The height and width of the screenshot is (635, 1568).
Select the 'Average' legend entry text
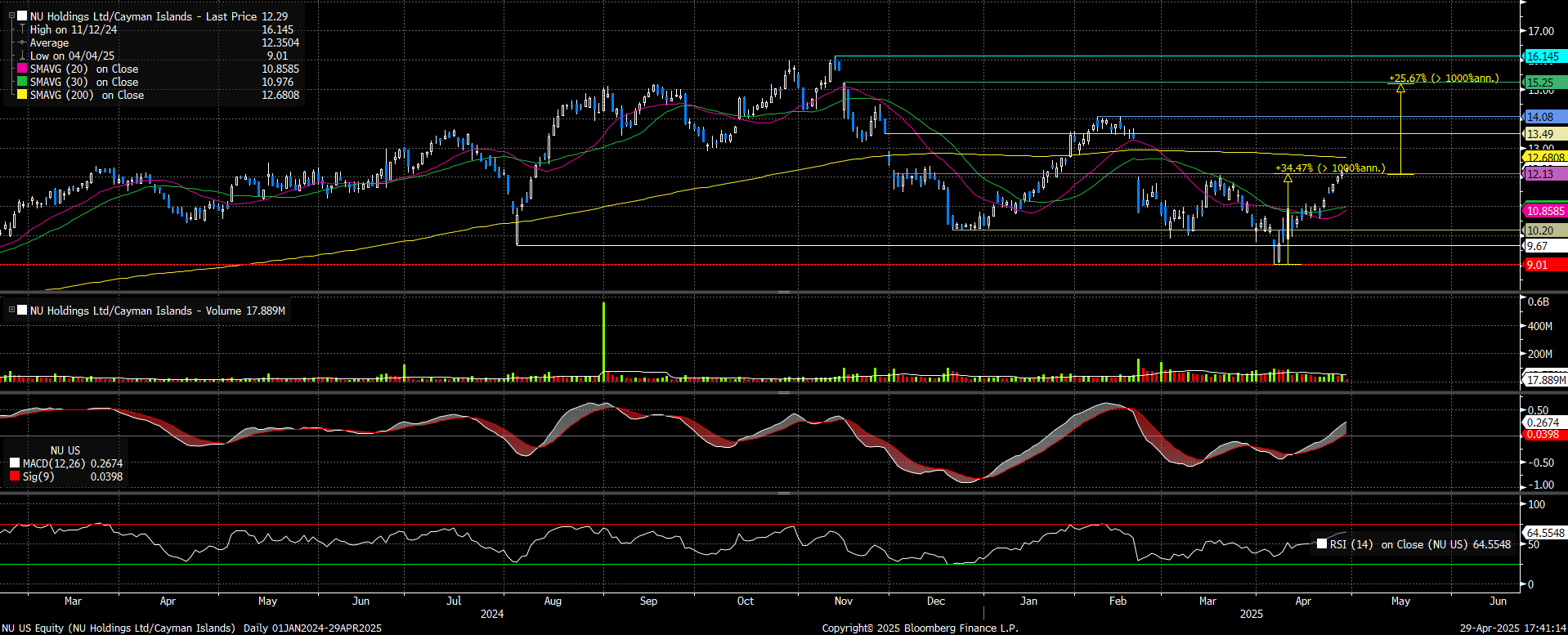pyautogui.click(x=49, y=42)
